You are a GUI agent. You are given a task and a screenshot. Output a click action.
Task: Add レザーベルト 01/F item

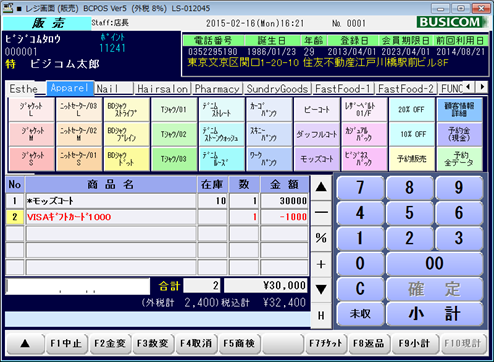(364, 110)
